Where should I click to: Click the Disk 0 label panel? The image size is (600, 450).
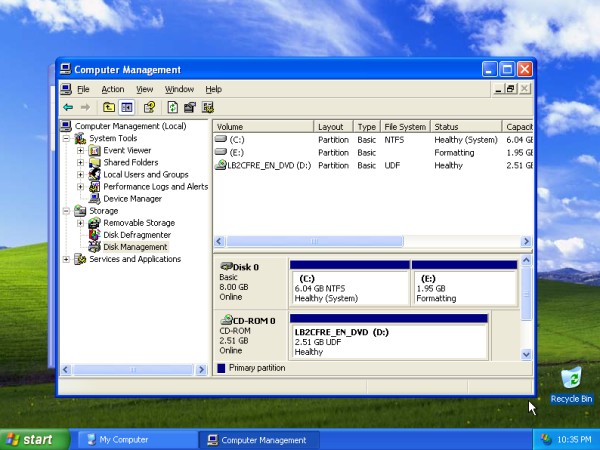click(x=251, y=282)
